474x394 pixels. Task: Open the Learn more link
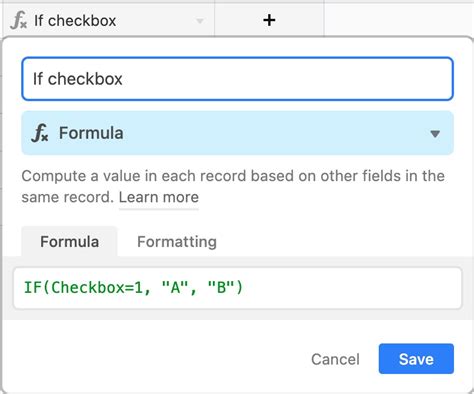(x=159, y=197)
